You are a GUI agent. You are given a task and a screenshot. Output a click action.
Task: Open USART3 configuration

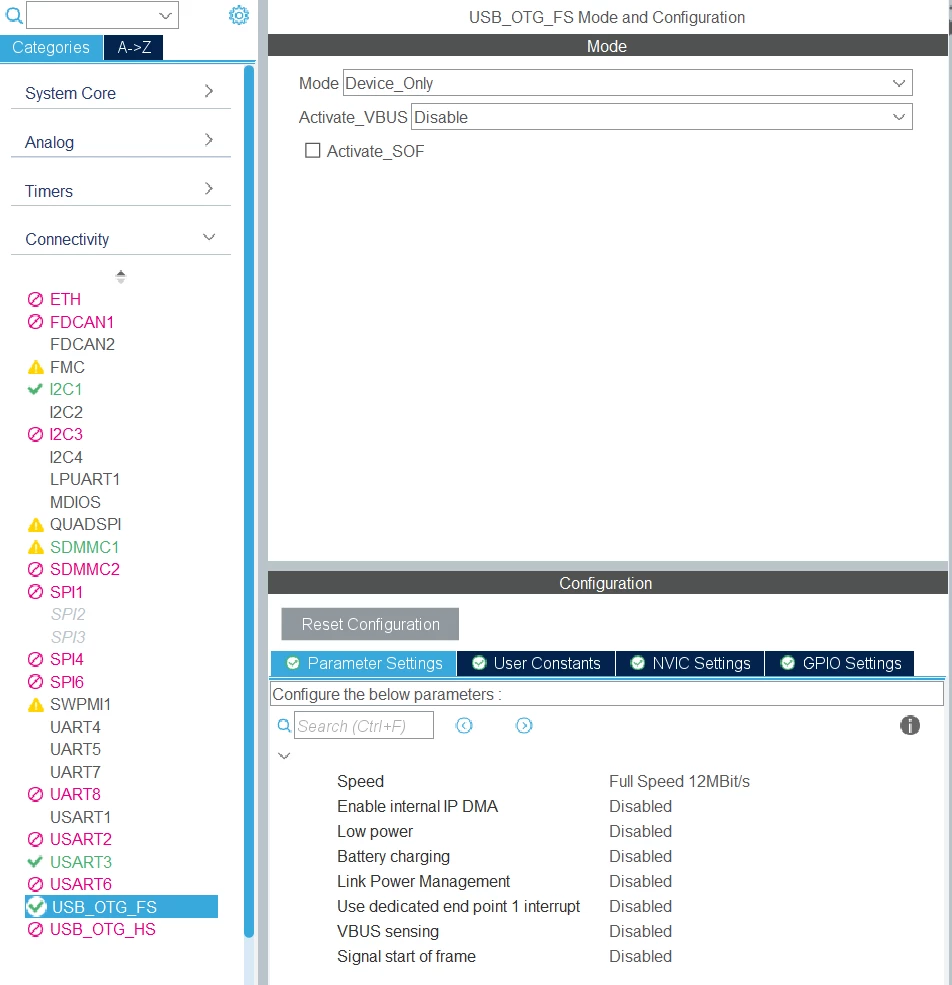(81, 862)
